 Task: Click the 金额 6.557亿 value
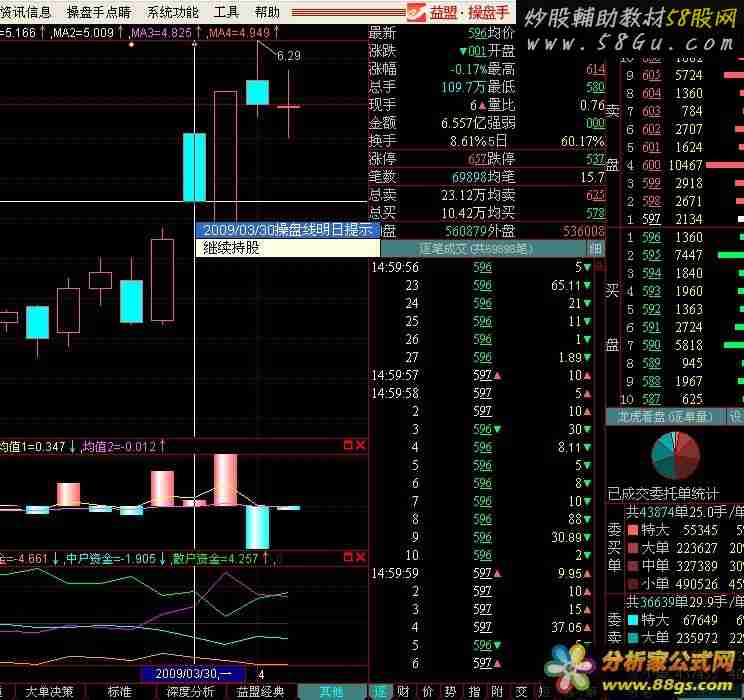tap(464, 123)
